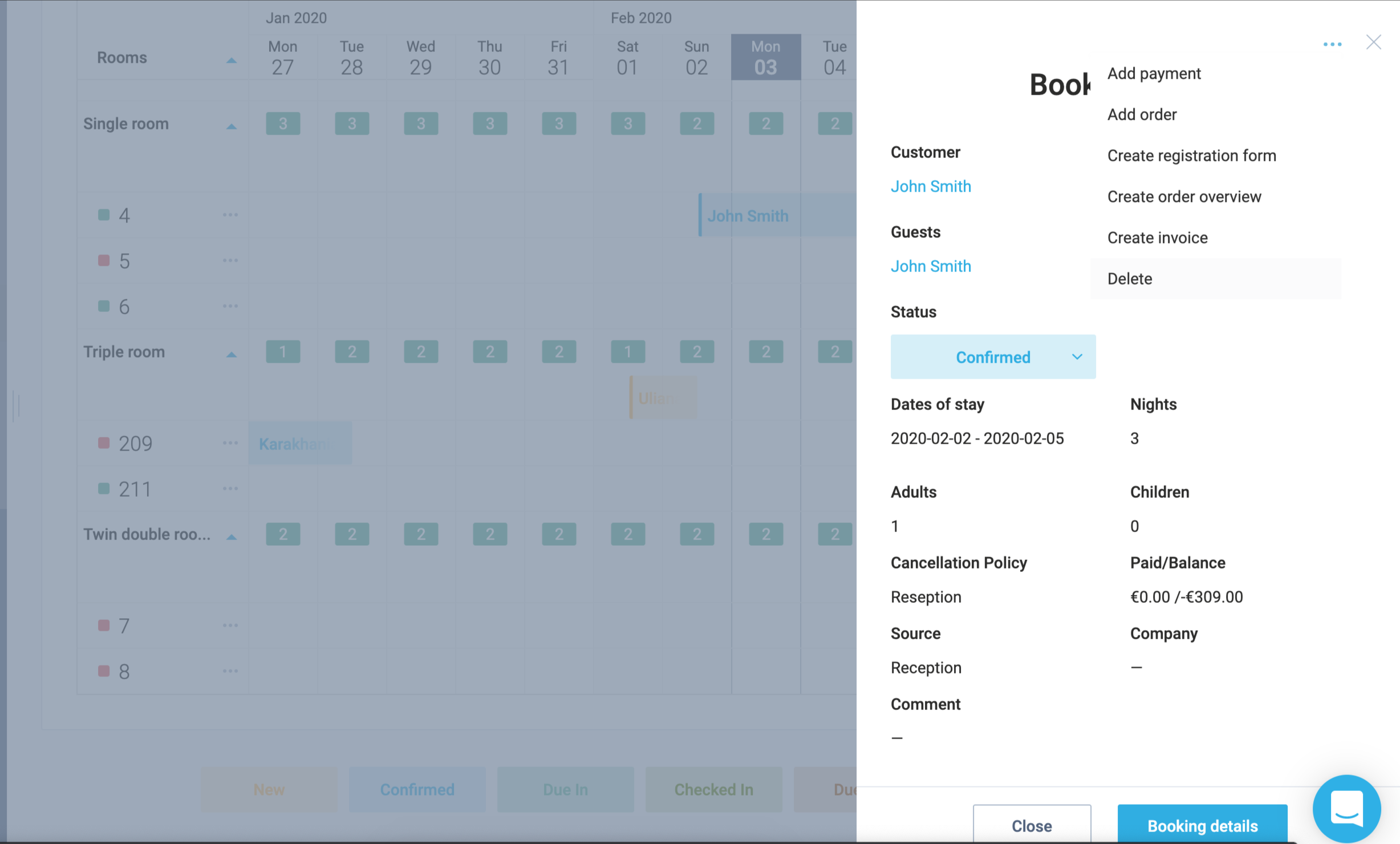Click the Confirmed status legend button

coord(417,790)
